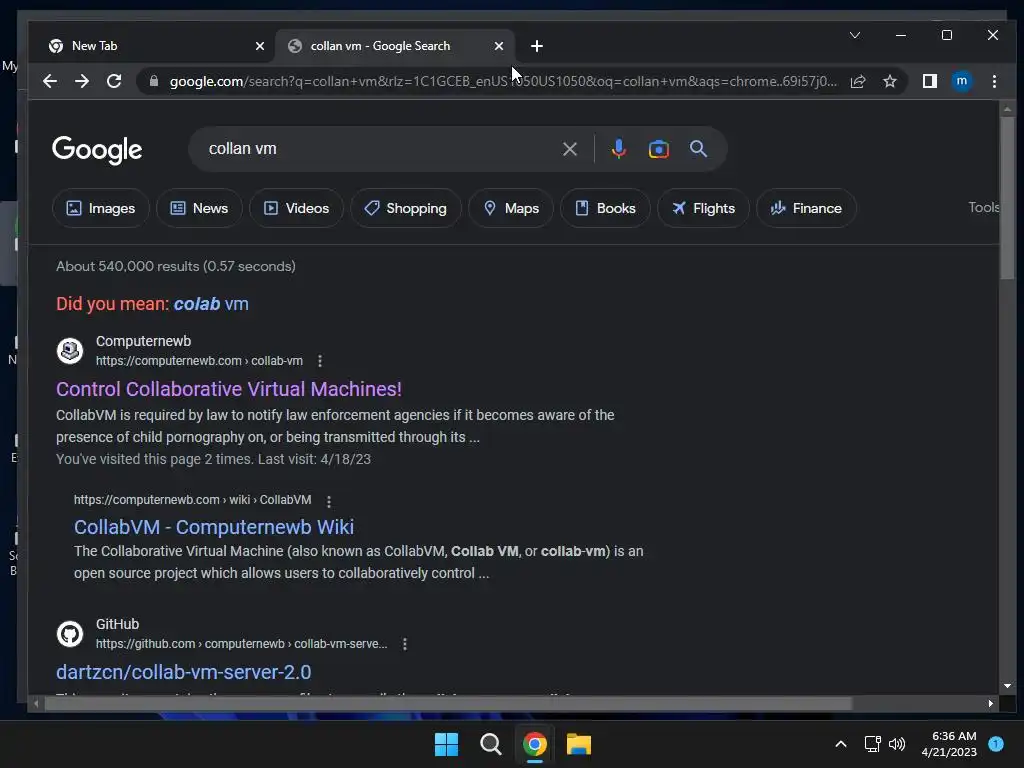Viewport: 1024px width, 768px height.
Task: Show hidden system tray icons
Action: 841,744
